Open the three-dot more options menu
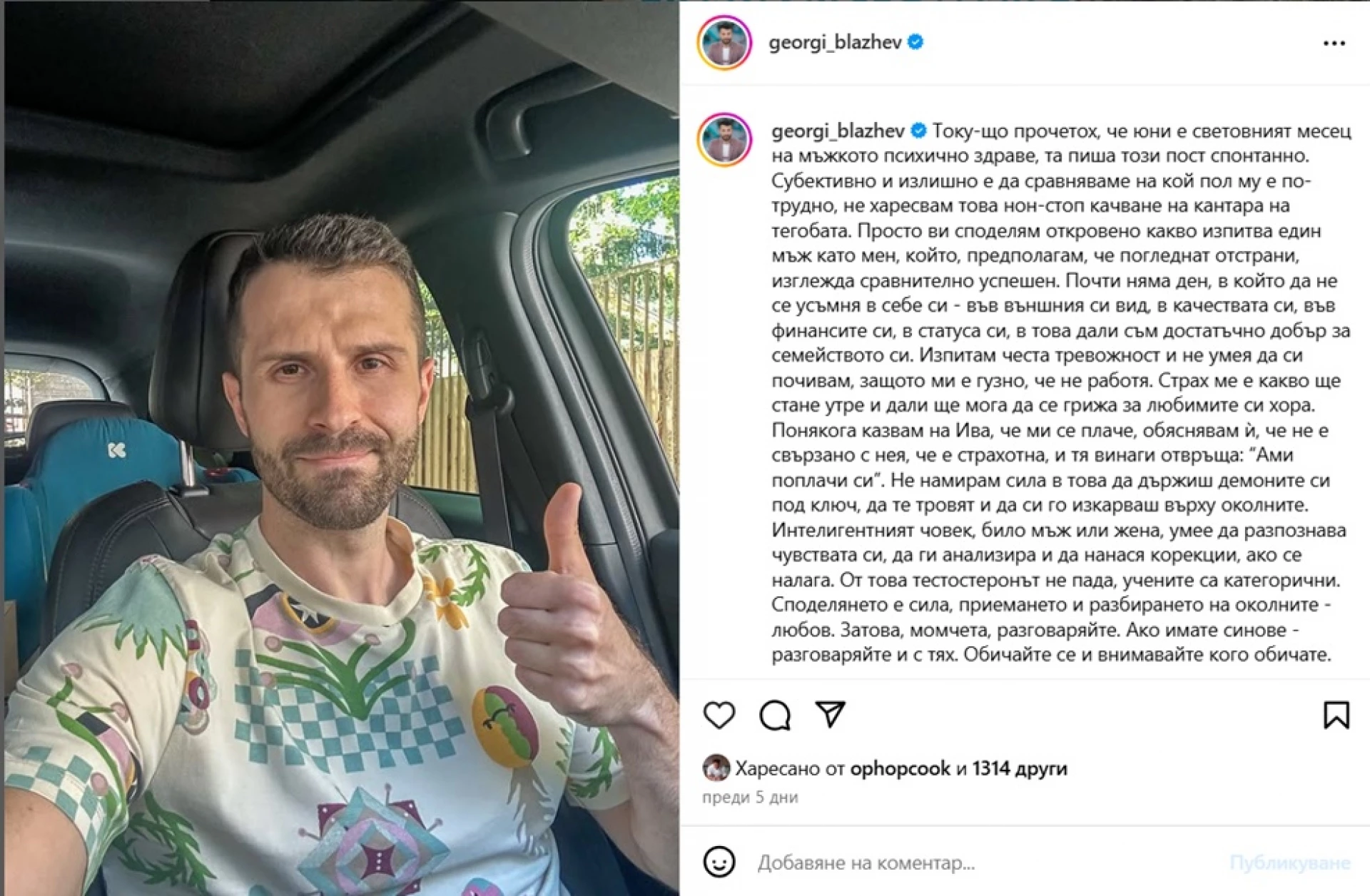The image size is (1370, 896). point(1334,44)
